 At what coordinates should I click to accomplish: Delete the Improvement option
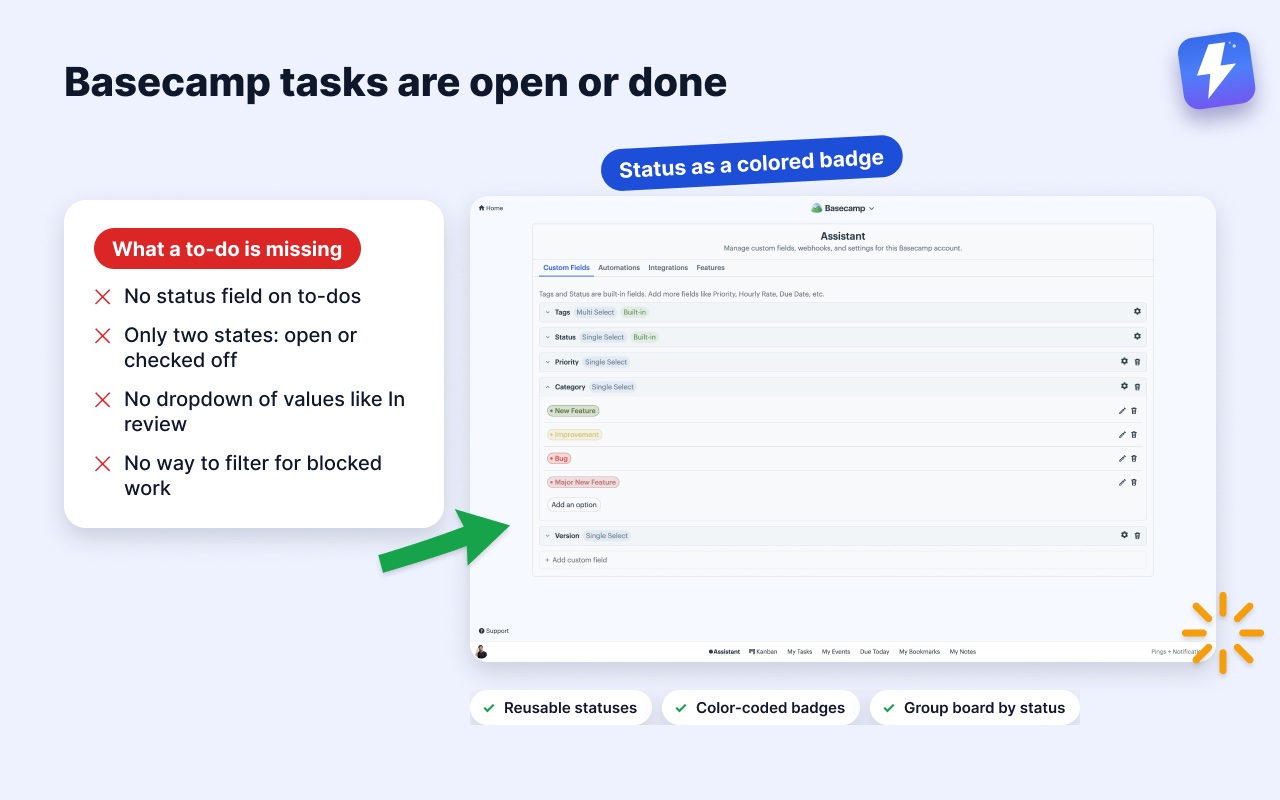(x=1134, y=435)
